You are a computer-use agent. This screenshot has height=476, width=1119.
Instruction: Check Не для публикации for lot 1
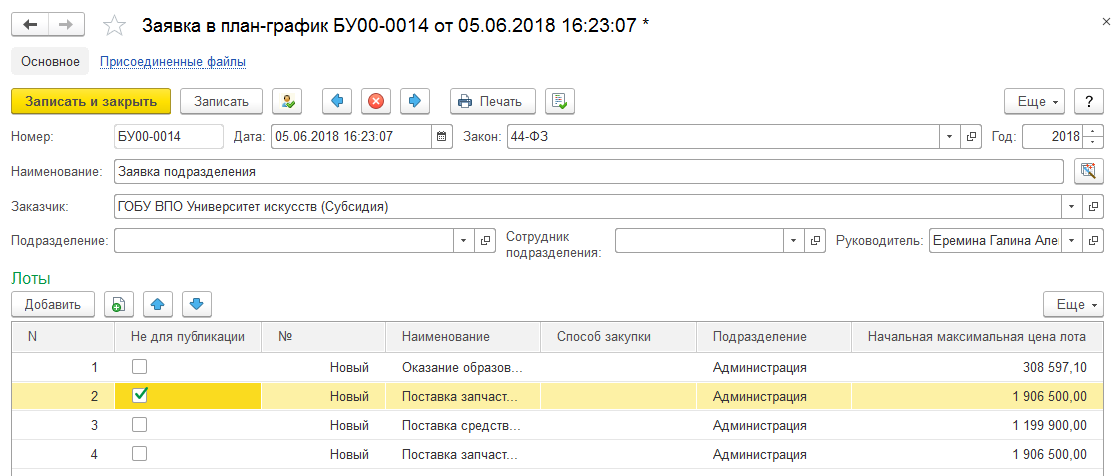[x=140, y=368]
